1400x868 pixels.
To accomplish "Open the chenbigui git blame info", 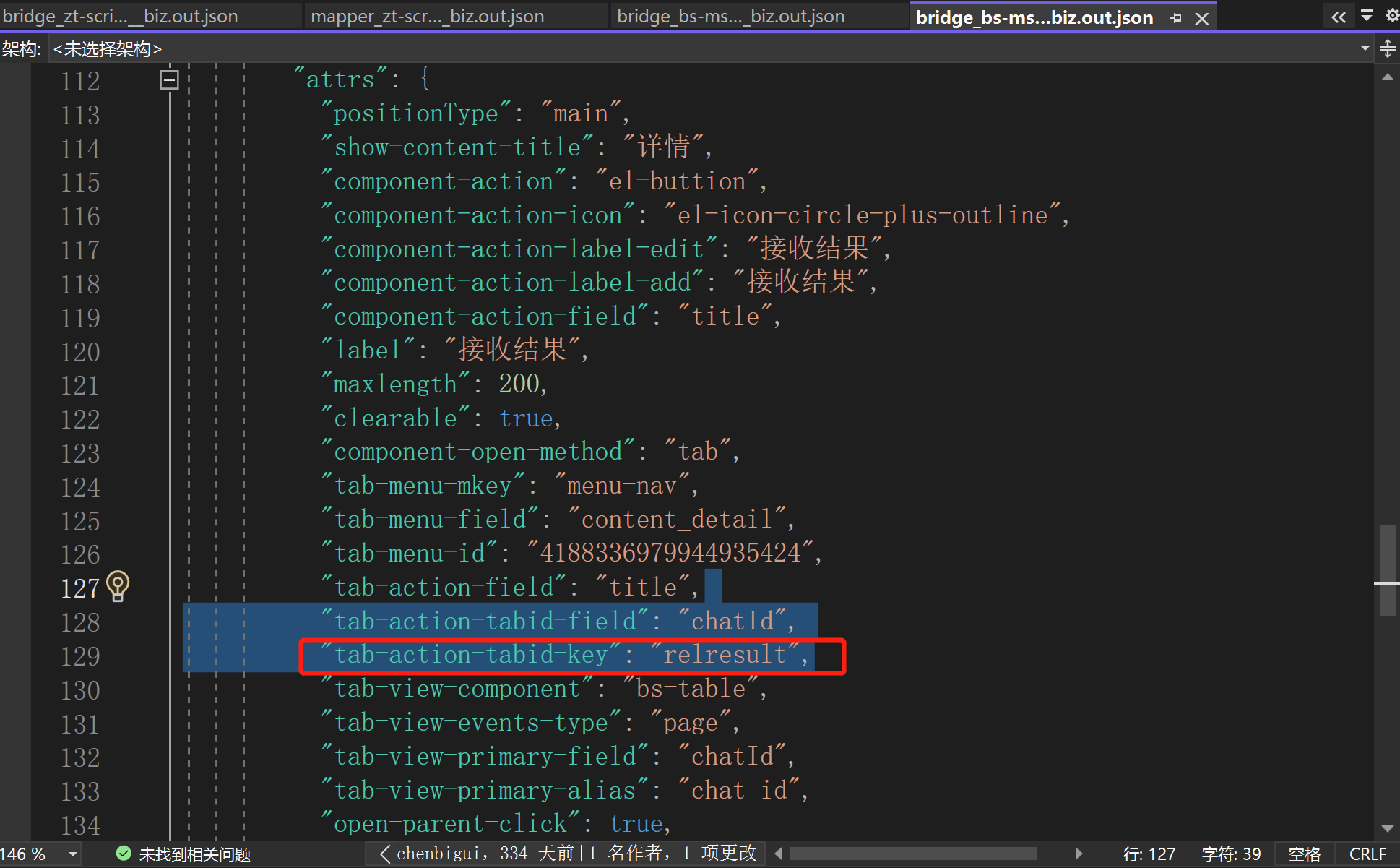I will click(x=568, y=854).
